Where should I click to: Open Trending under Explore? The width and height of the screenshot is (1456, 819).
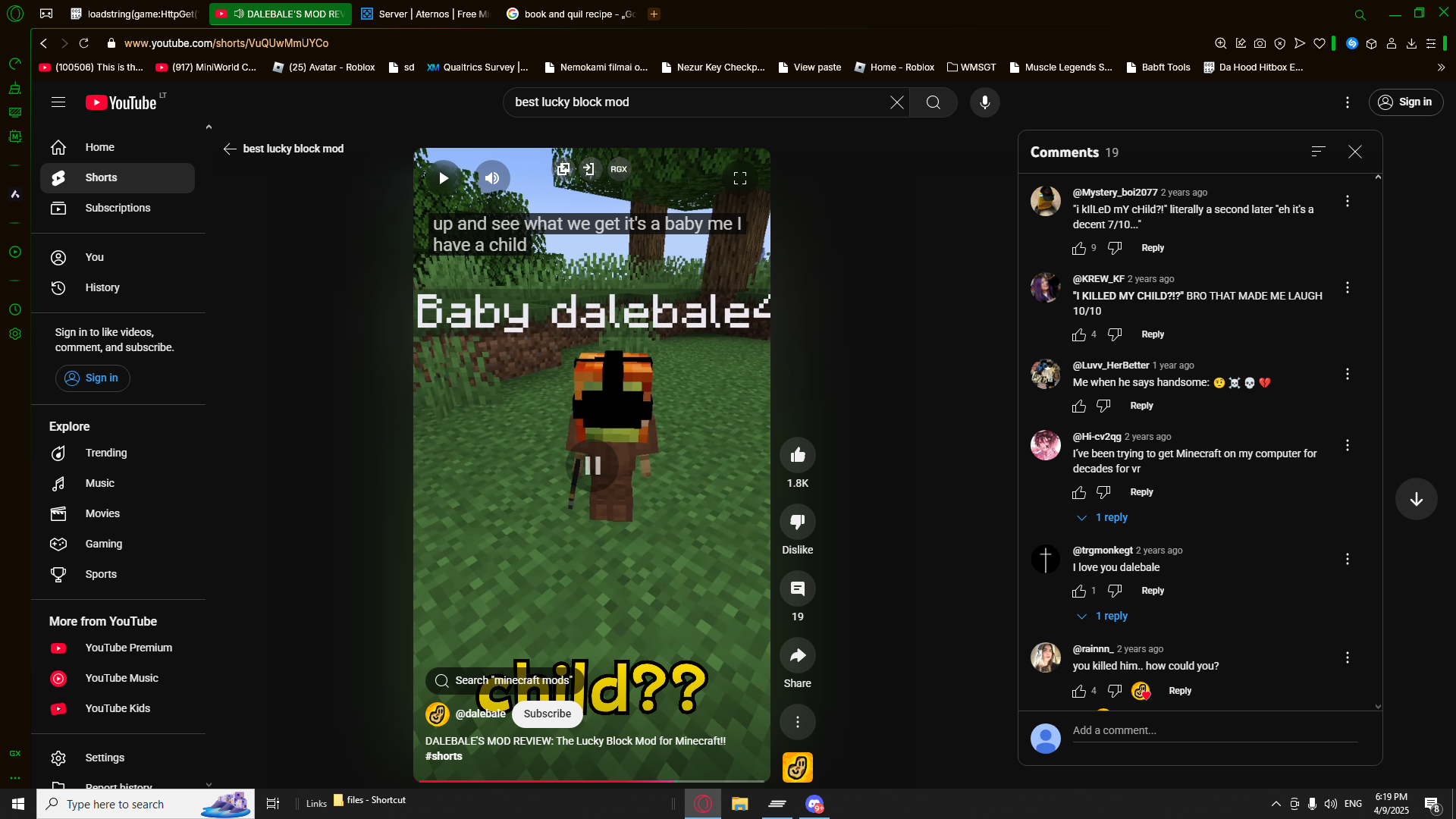118,453
